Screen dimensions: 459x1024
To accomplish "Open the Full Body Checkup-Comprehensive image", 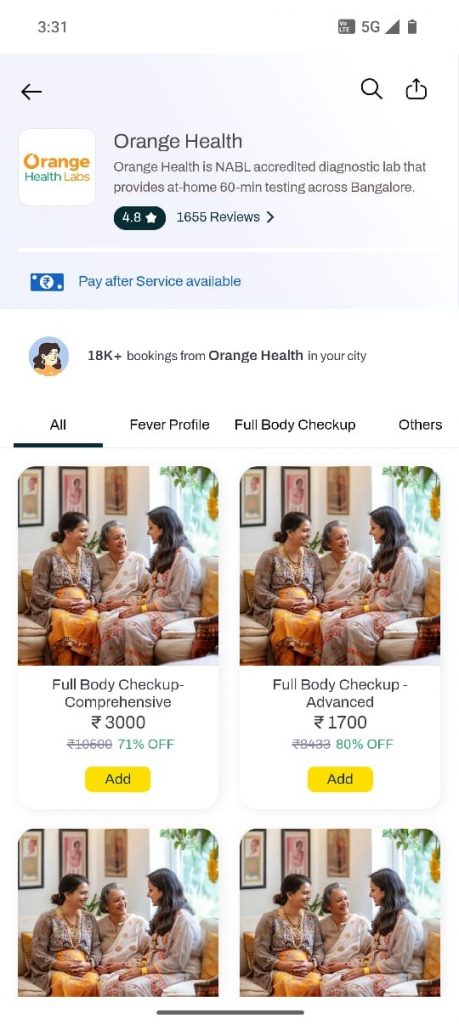I will 118,566.
